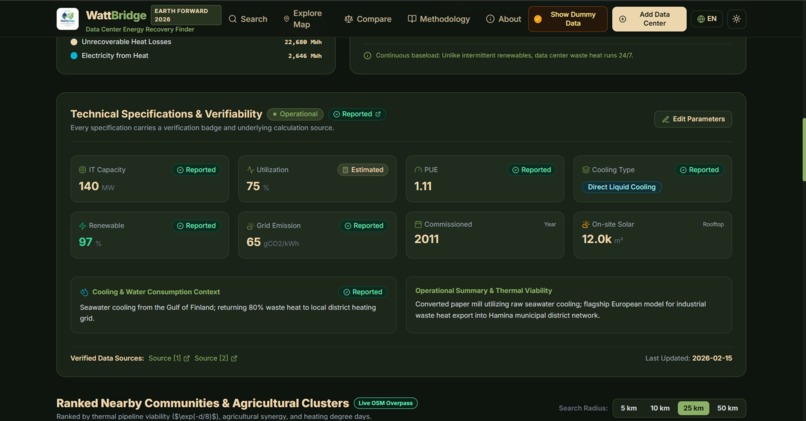Click the 140 MW capacity value
806x421 pixels.
click(96, 186)
